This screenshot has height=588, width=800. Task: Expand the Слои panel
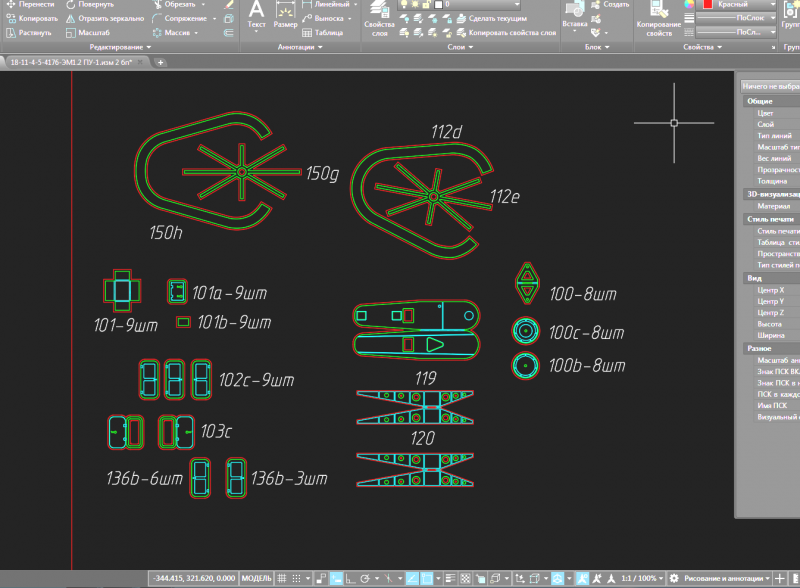pos(460,47)
